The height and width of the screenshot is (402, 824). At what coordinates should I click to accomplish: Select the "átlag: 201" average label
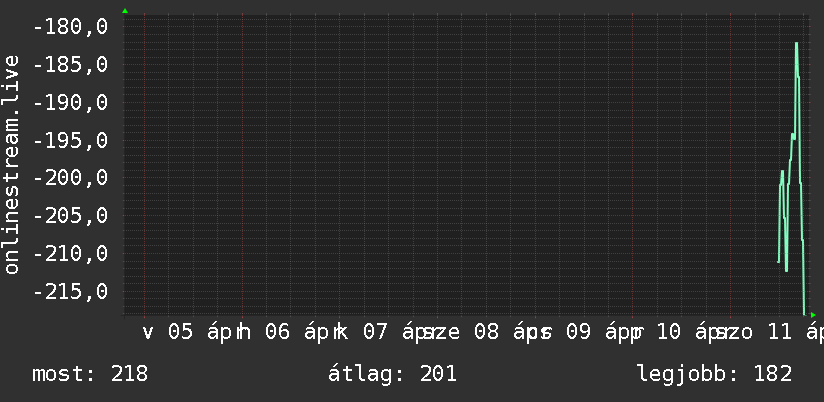click(392, 374)
